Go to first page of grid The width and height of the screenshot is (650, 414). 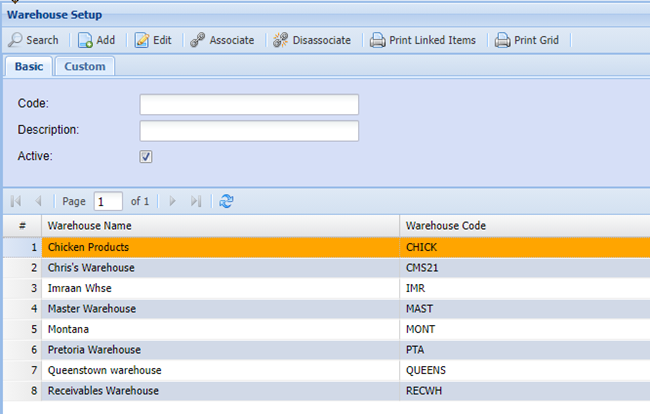(x=16, y=201)
